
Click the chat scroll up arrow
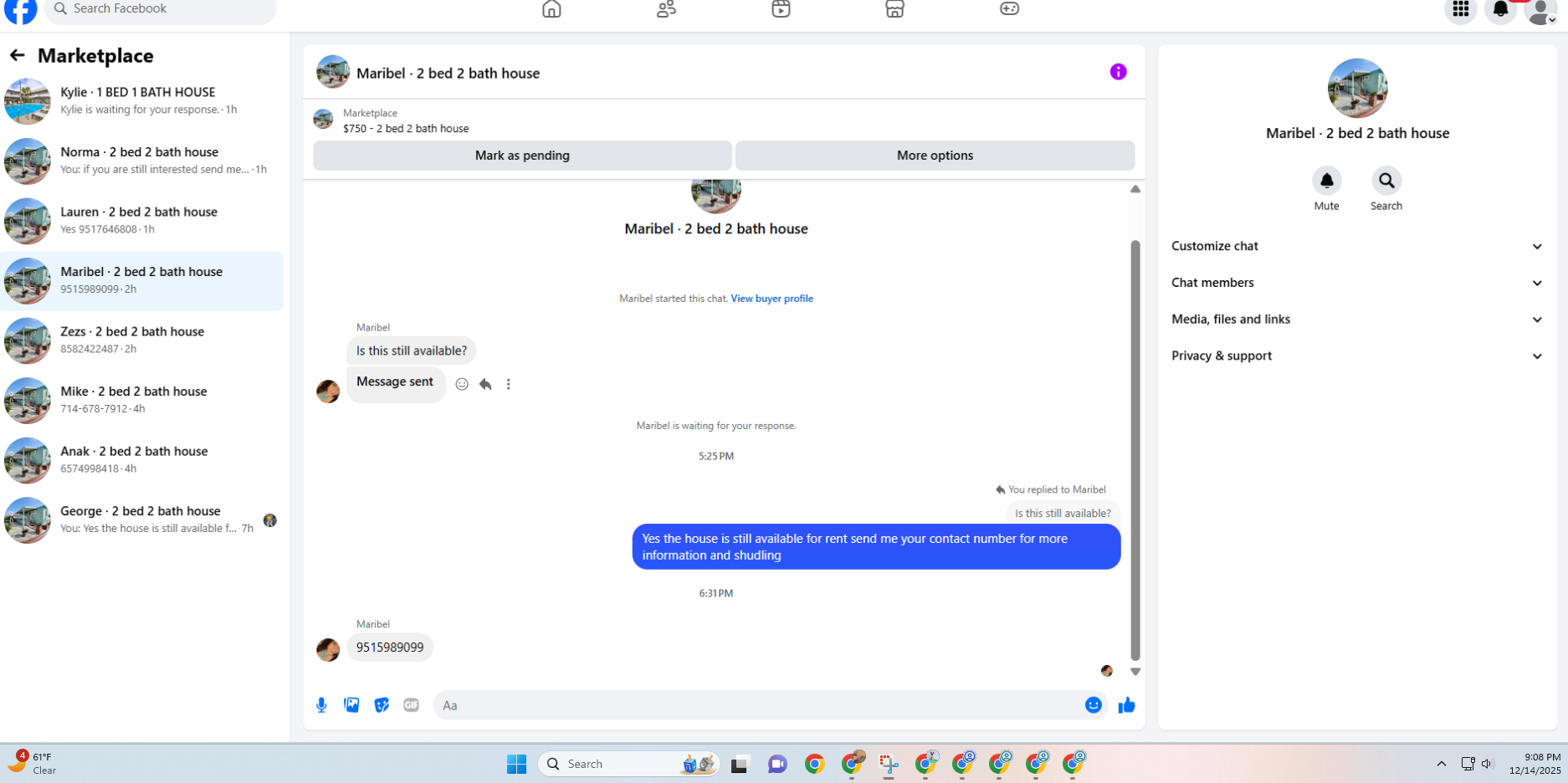1135,189
